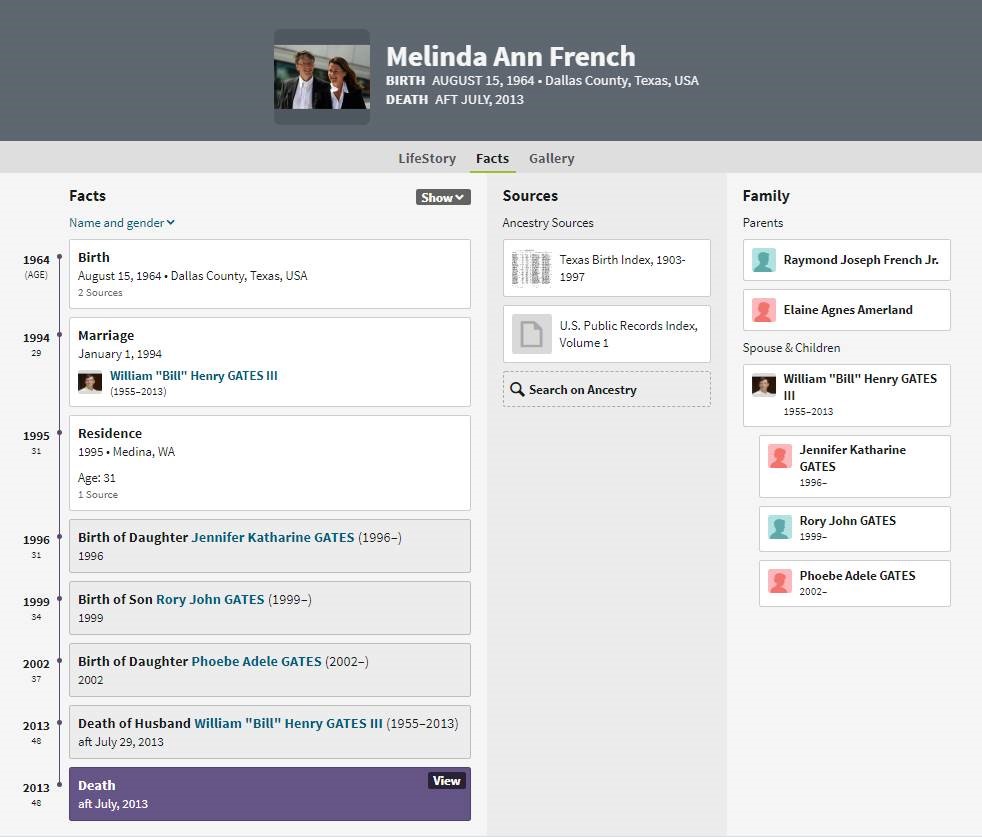Click the Texas Birth Index document thumbnail
The image size is (982, 837).
(x=531, y=268)
